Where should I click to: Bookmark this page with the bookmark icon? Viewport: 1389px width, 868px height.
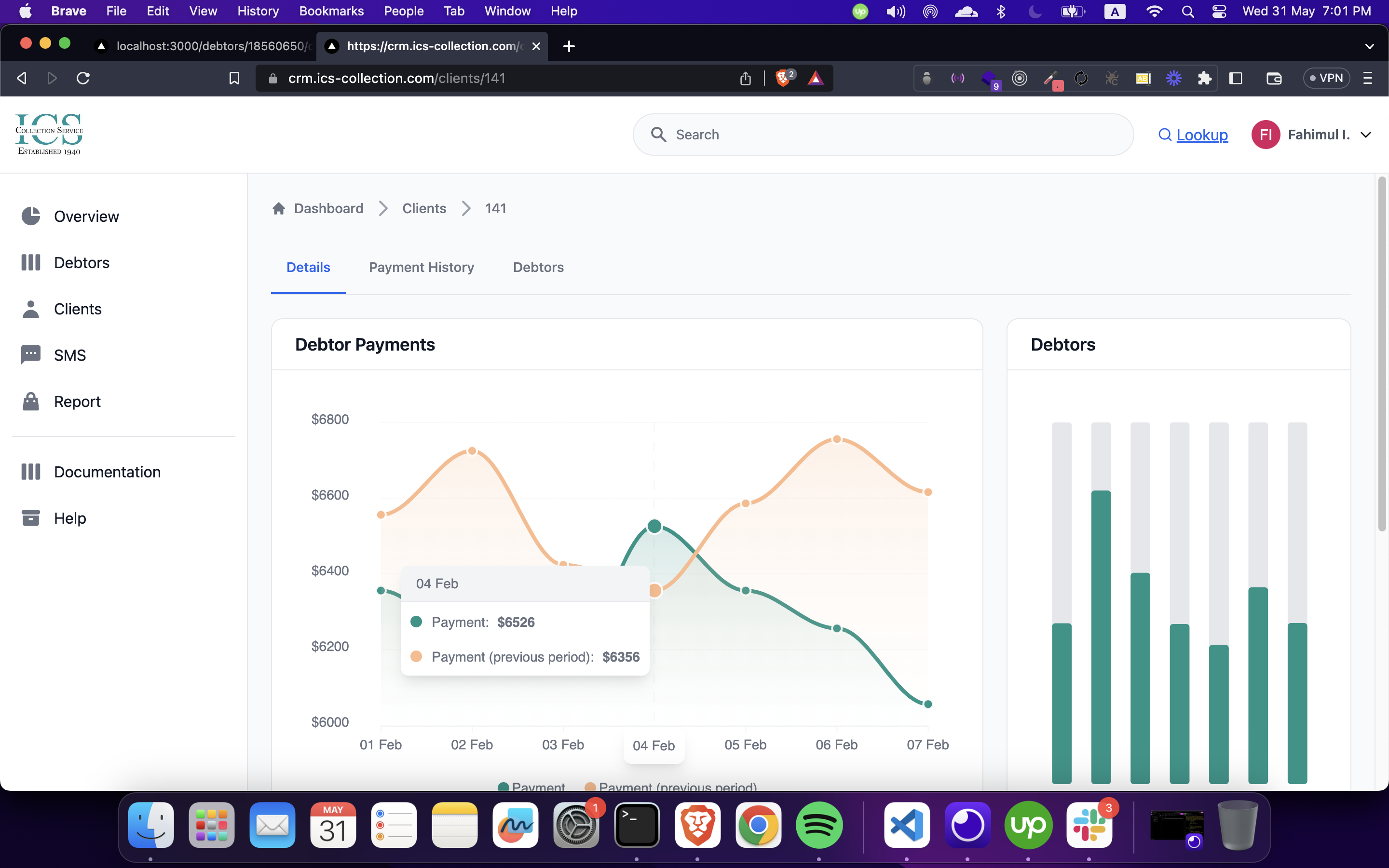click(234, 78)
